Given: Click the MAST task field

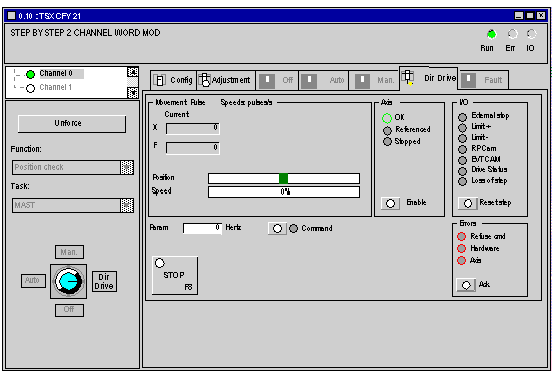Looking at the screenshot, I should 66,205.
